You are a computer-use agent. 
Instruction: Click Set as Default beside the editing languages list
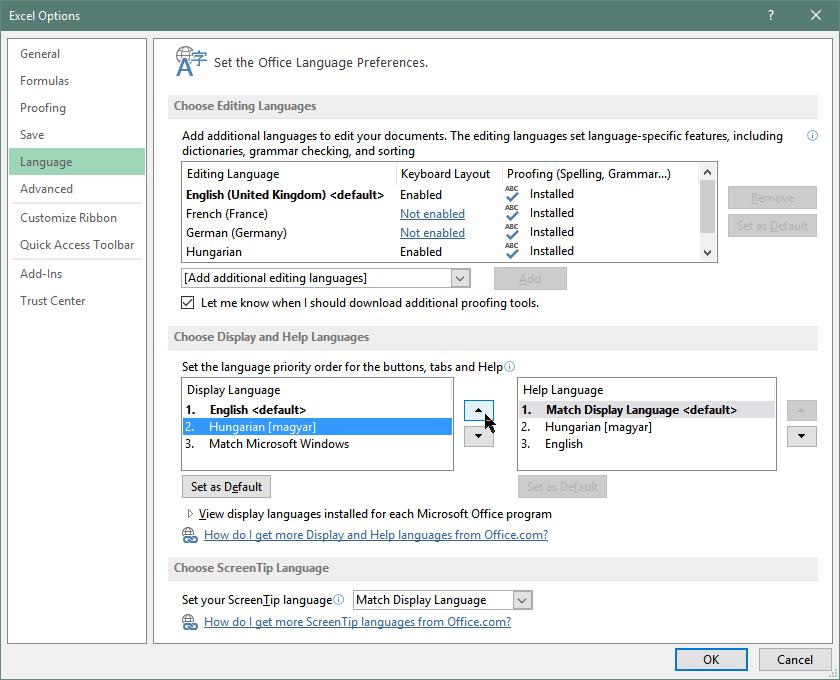point(772,226)
